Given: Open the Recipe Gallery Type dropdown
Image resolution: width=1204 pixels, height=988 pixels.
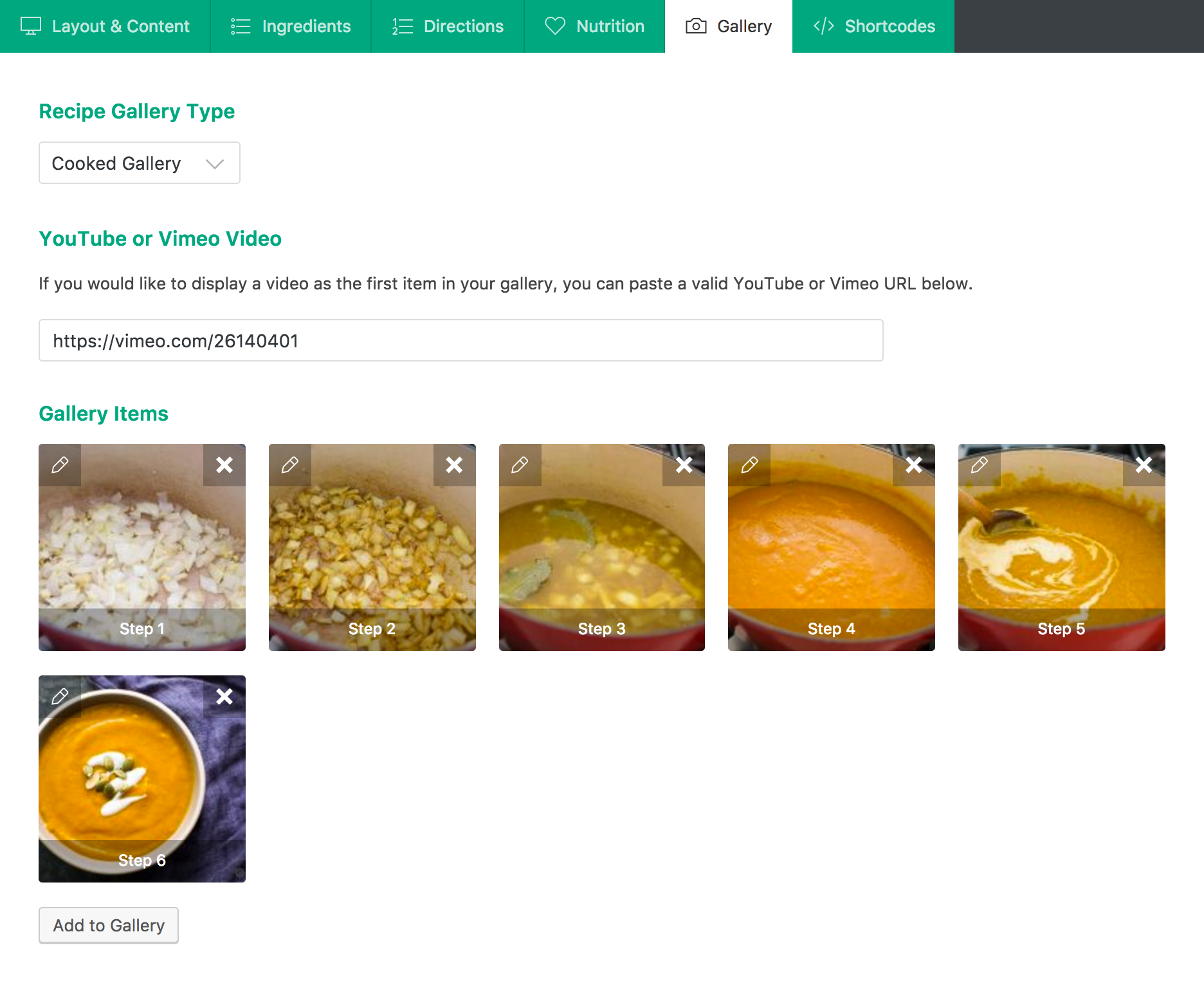Looking at the screenshot, I should click(x=140, y=163).
